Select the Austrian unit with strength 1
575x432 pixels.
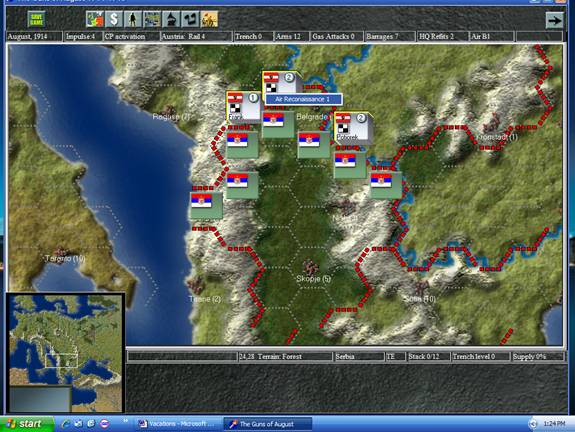243,106
